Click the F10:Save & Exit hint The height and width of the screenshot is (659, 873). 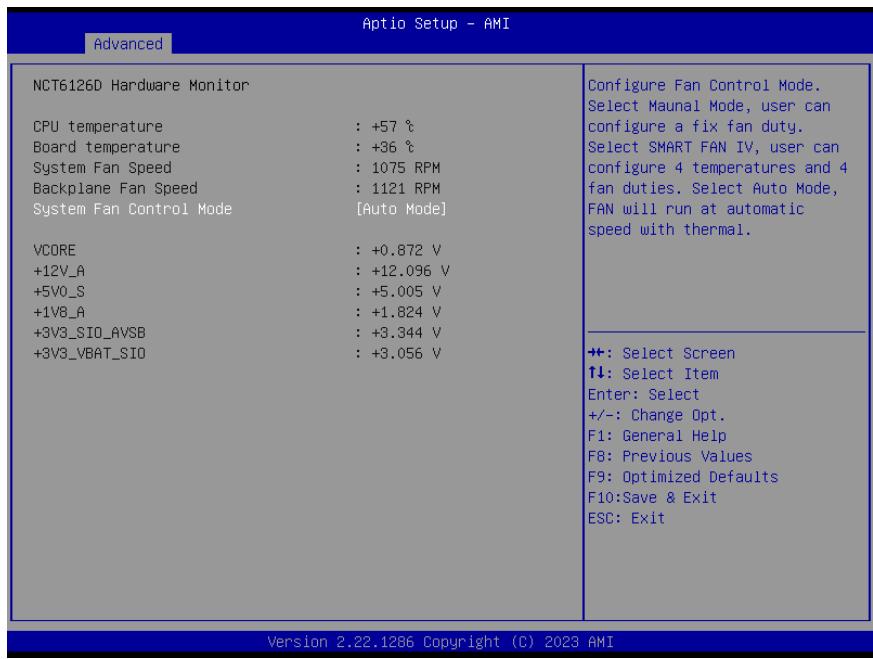coord(653,498)
